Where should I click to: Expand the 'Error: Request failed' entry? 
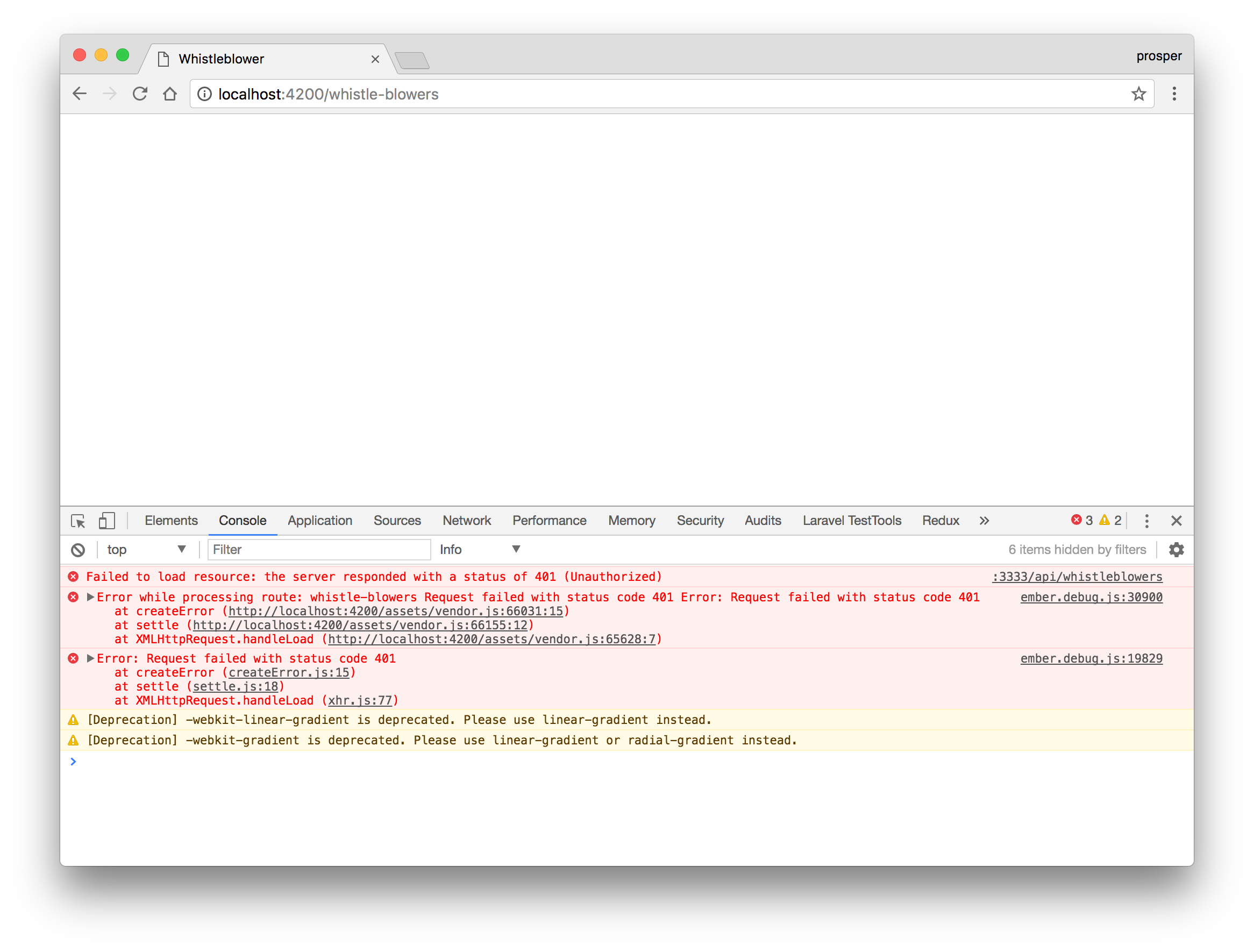point(90,658)
